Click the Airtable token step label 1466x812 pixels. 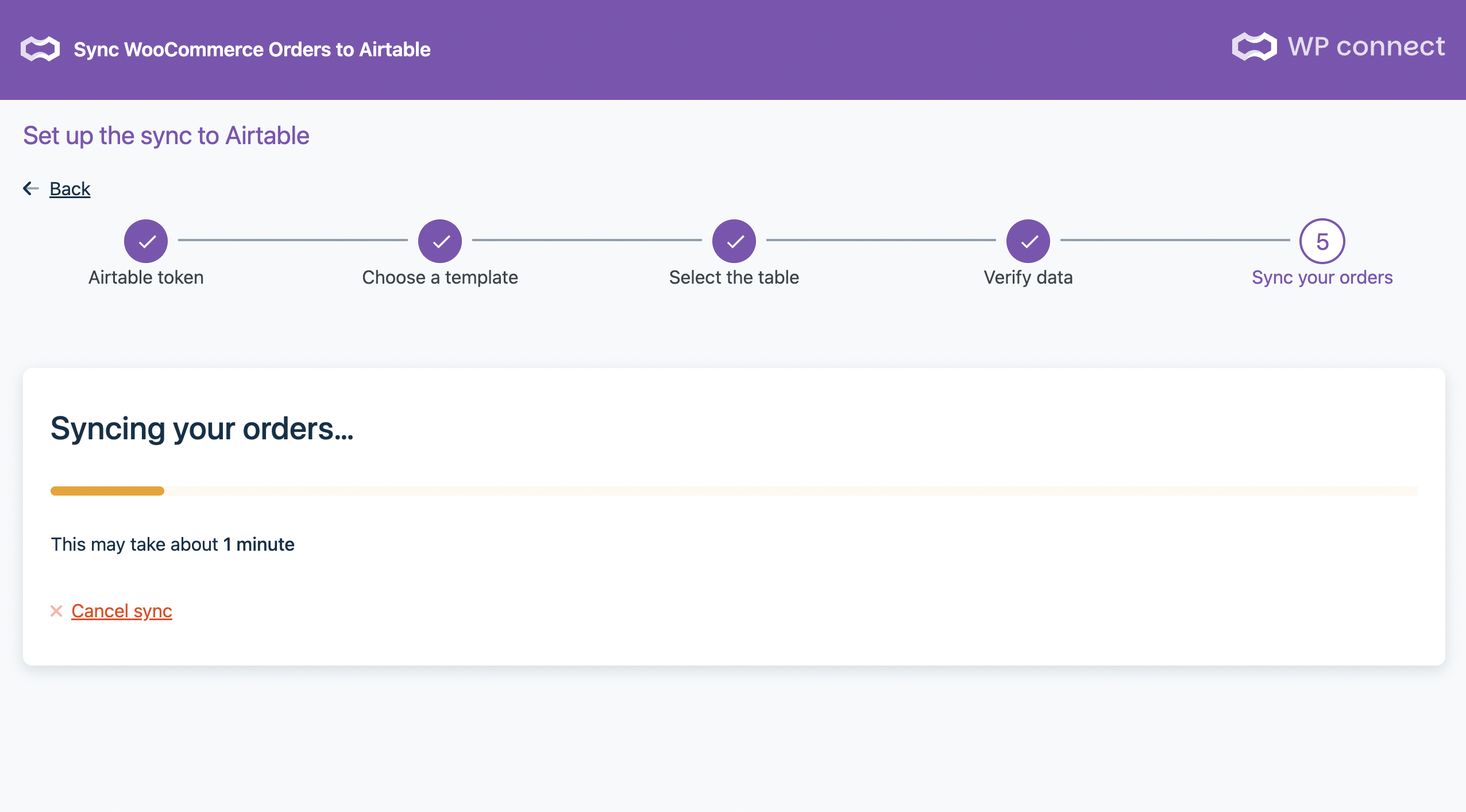click(x=146, y=277)
